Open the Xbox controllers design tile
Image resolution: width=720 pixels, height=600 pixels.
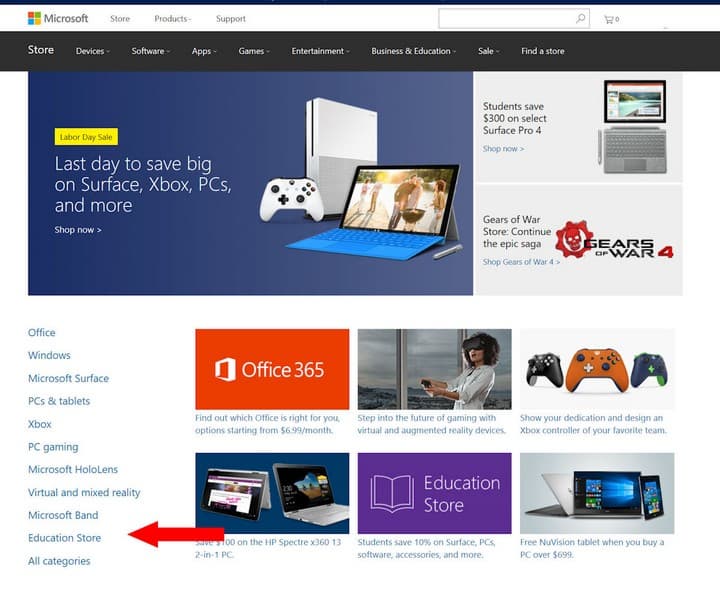[597, 369]
